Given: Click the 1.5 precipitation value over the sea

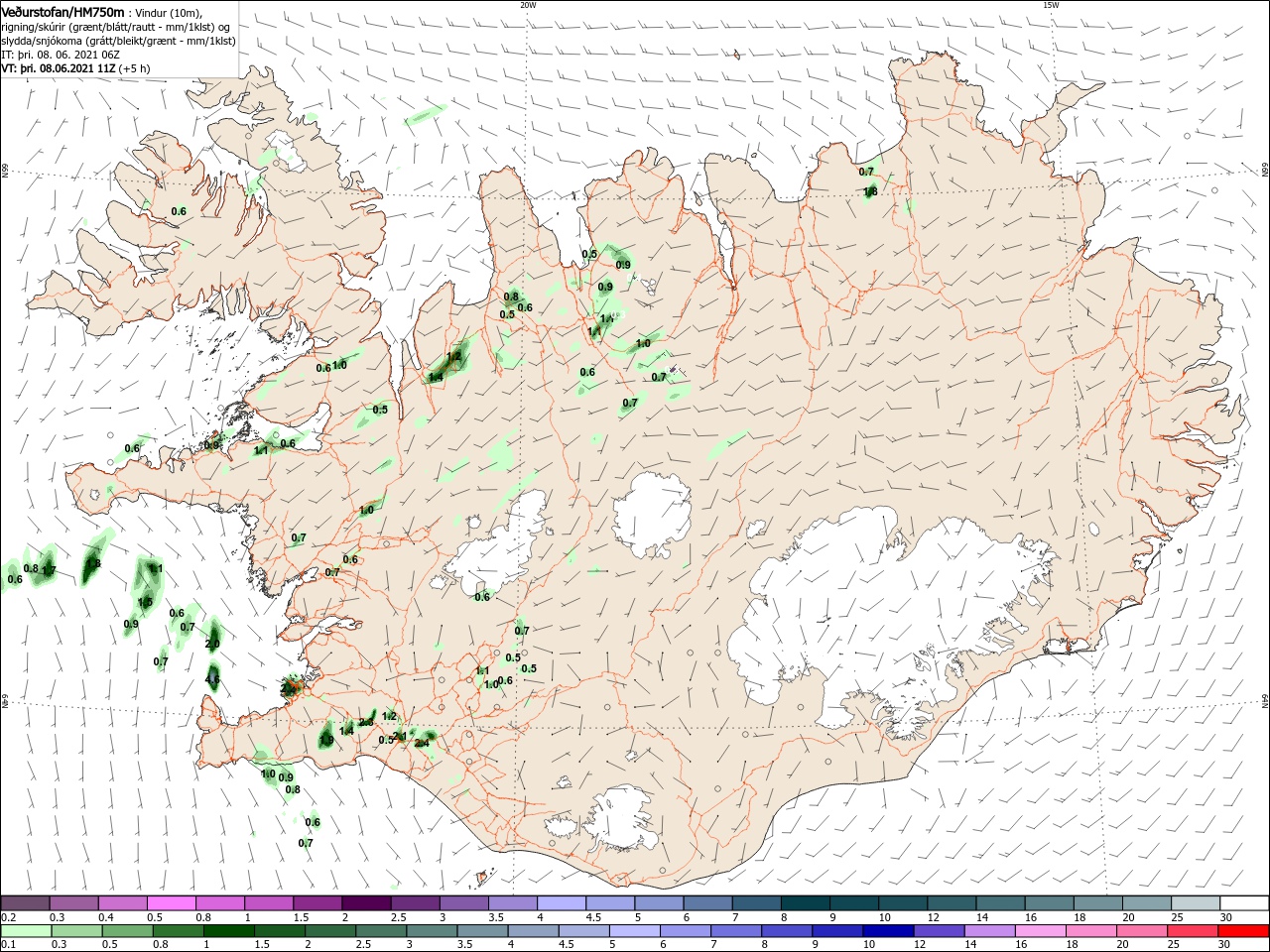Looking at the screenshot, I should (145, 602).
